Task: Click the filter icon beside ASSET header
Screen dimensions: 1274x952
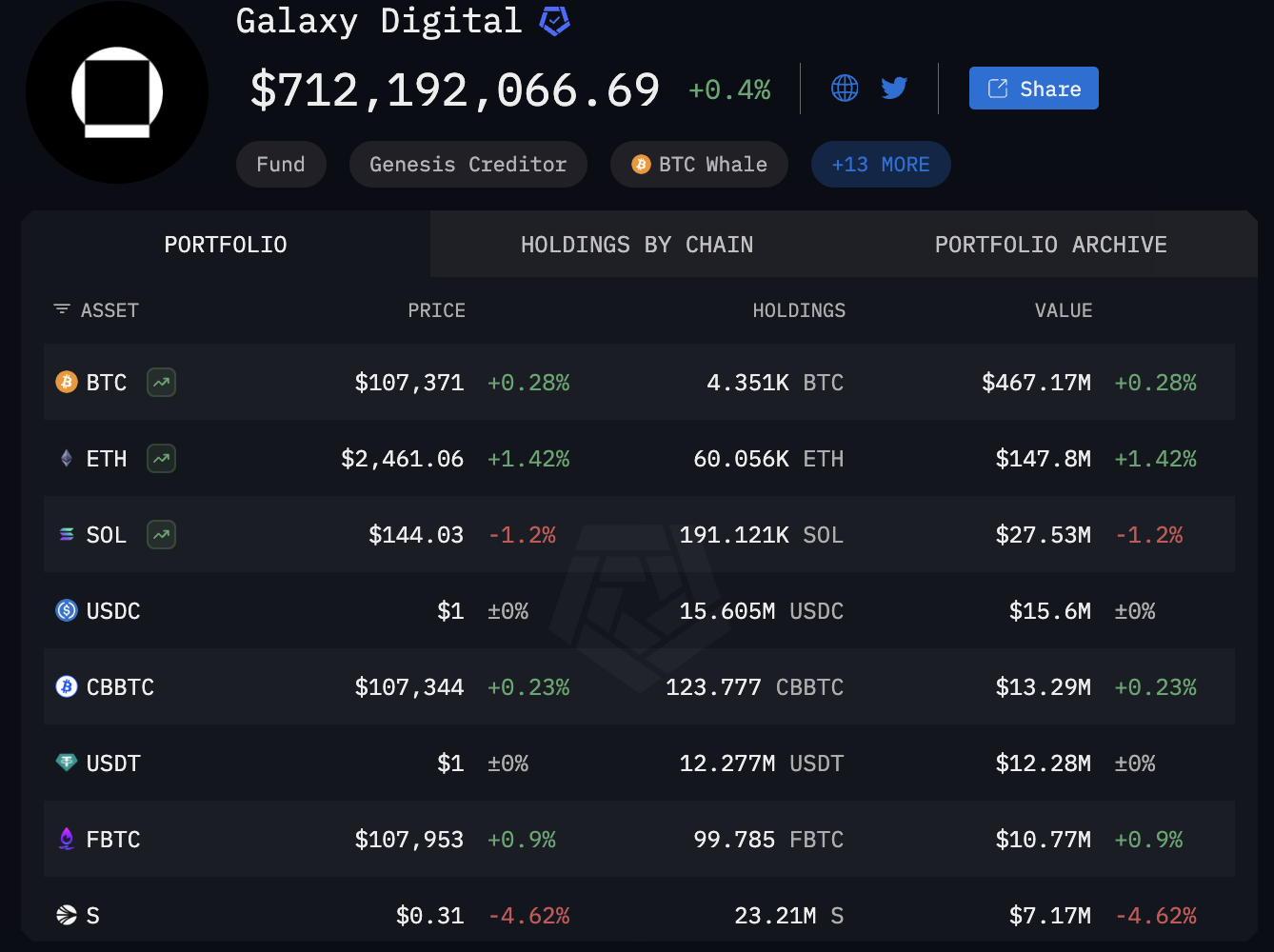Action: click(x=62, y=309)
